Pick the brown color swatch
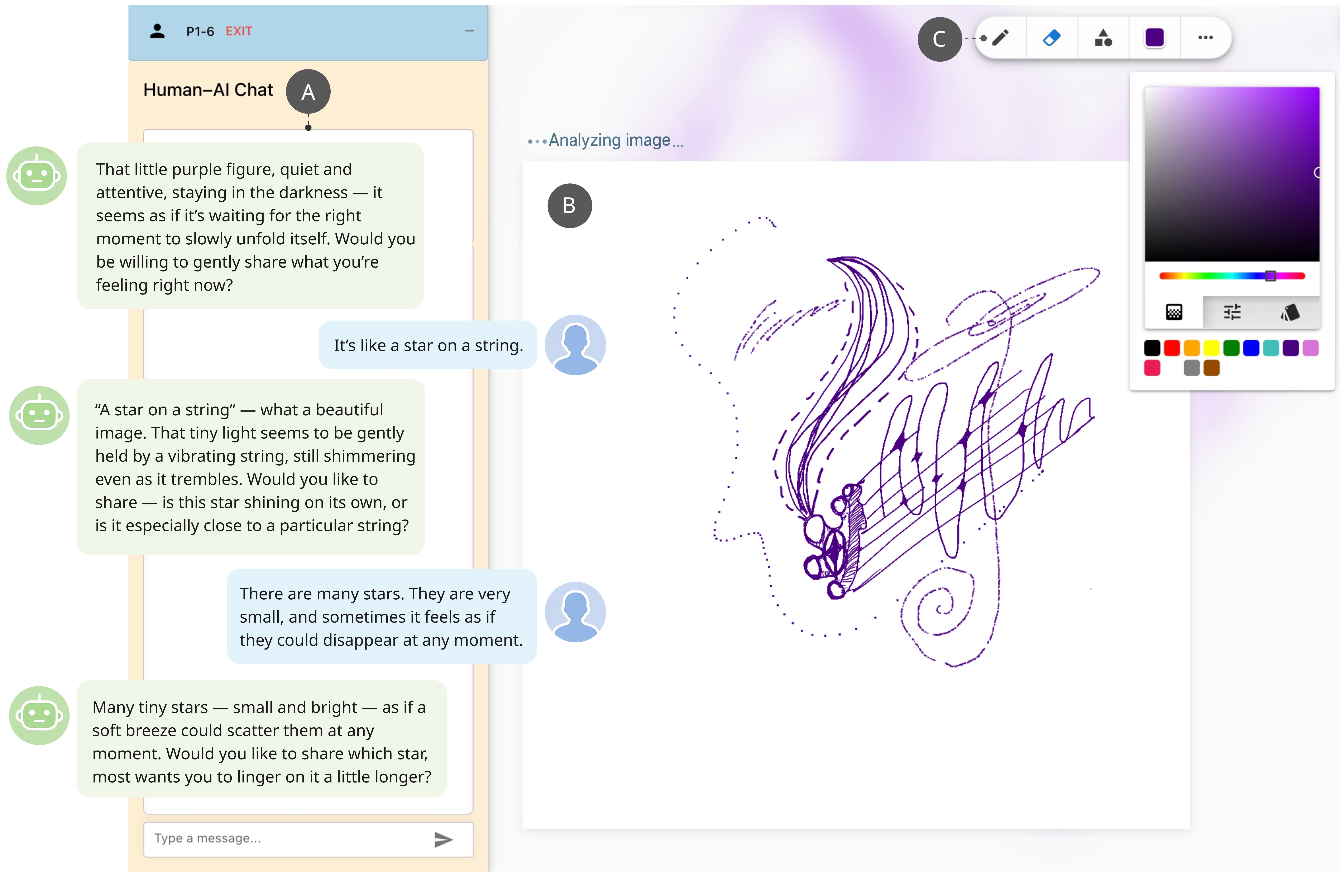1340x896 pixels. tap(1211, 368)
